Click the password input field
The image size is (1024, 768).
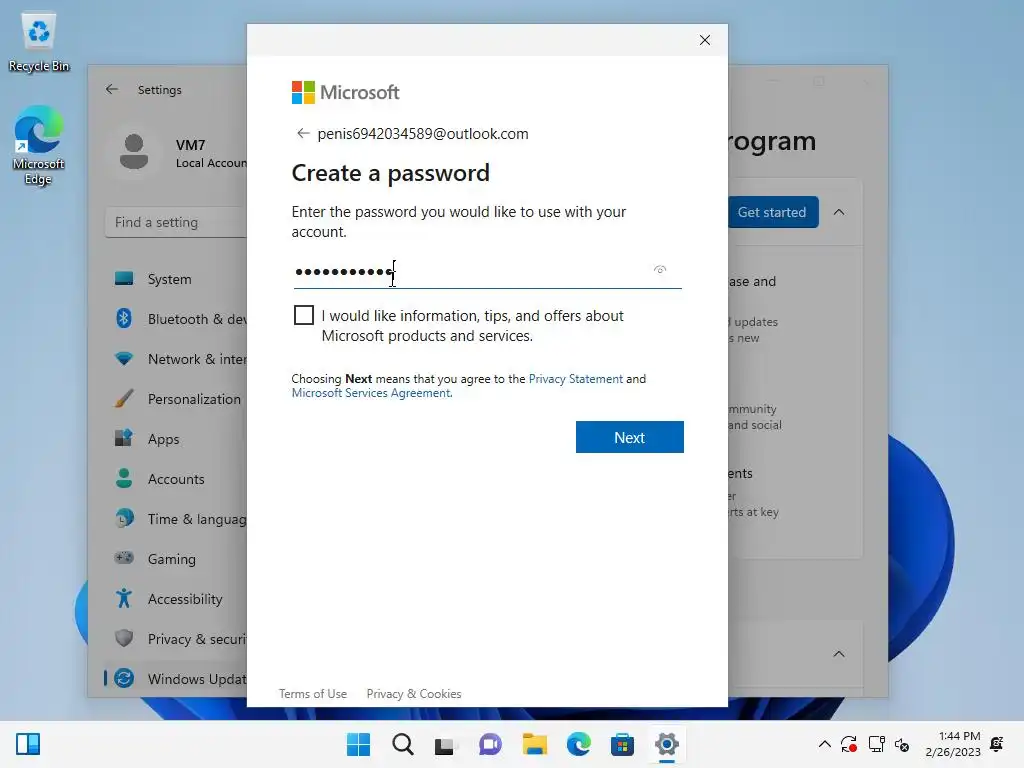tap(487, 271)
